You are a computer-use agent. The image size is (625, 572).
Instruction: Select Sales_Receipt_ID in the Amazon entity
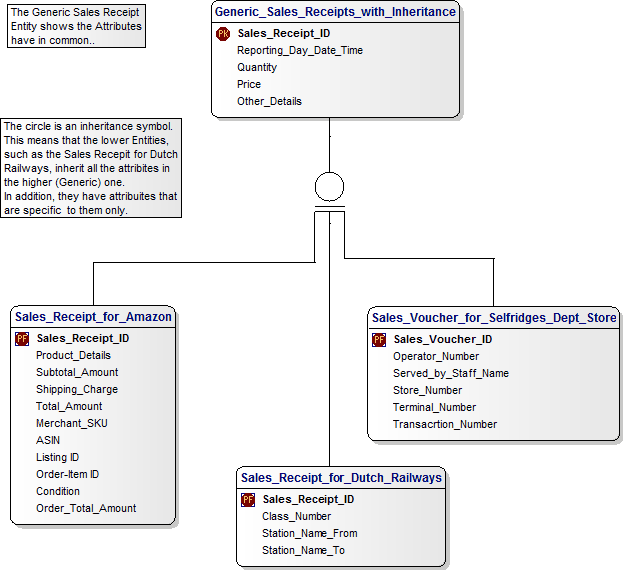coord(83,338)
